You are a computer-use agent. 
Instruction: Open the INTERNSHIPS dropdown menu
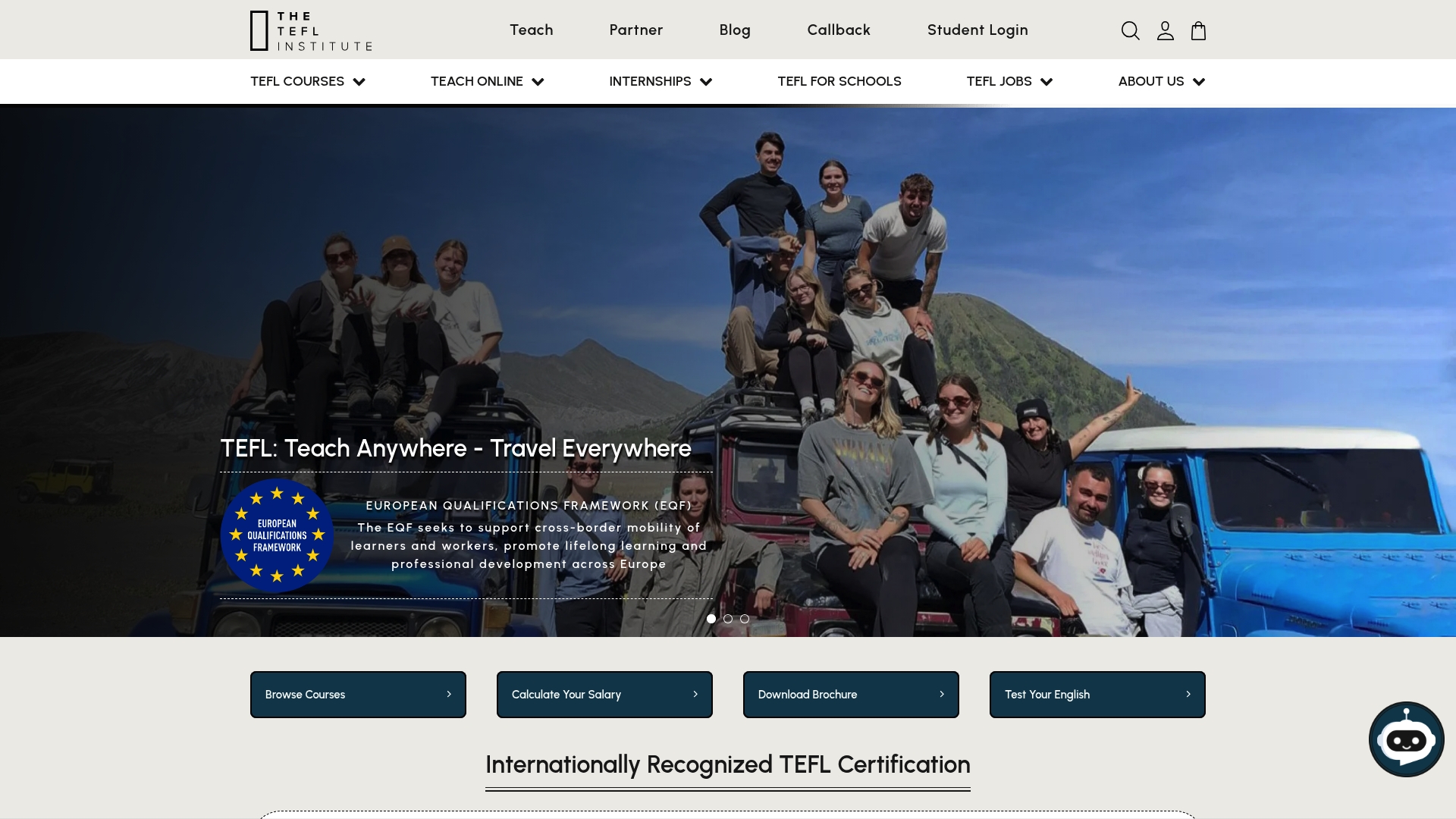(x=660, y=81)
